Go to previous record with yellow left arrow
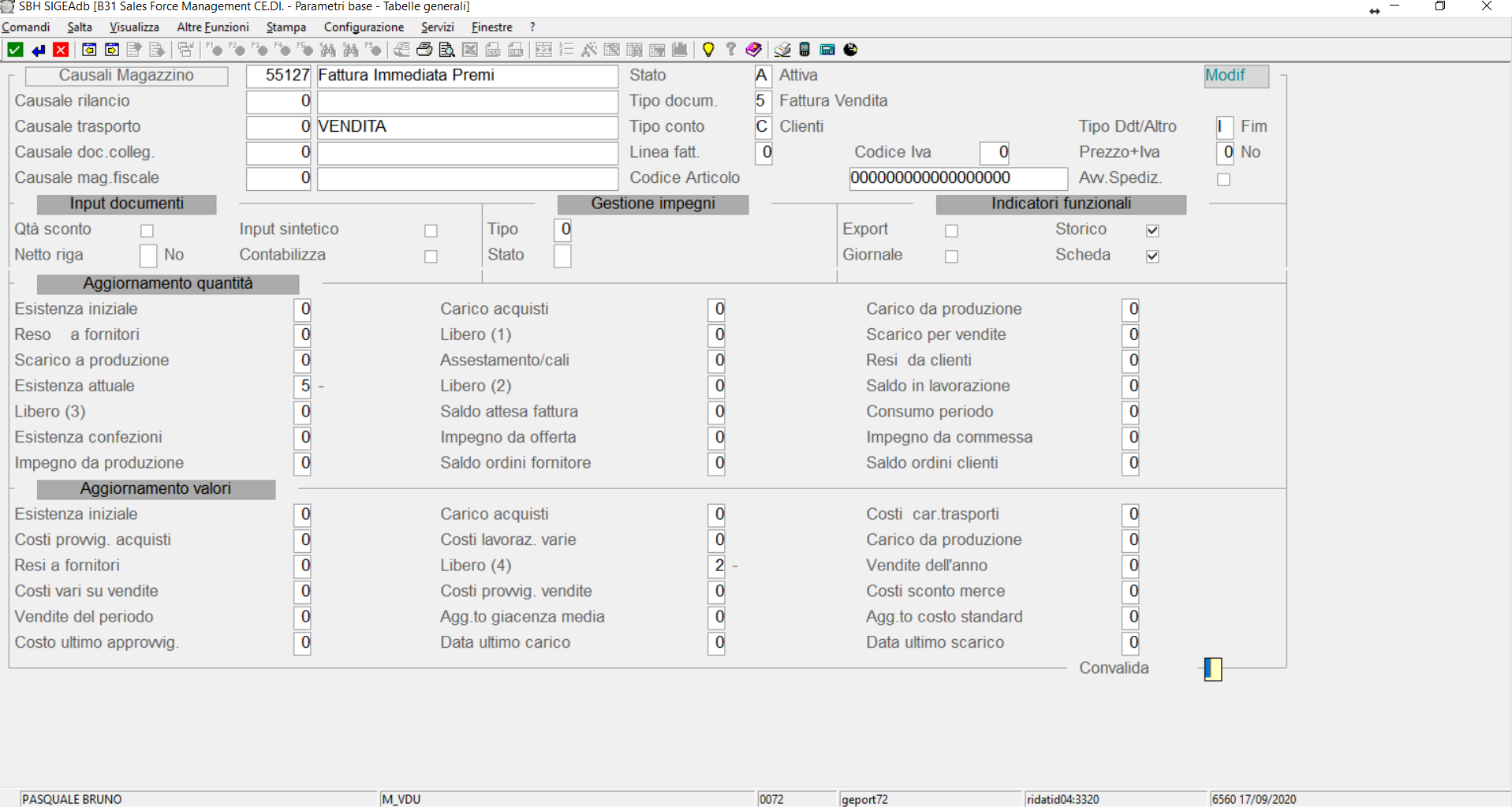Viewport: 1512px width, 807px height. [89, 50]
